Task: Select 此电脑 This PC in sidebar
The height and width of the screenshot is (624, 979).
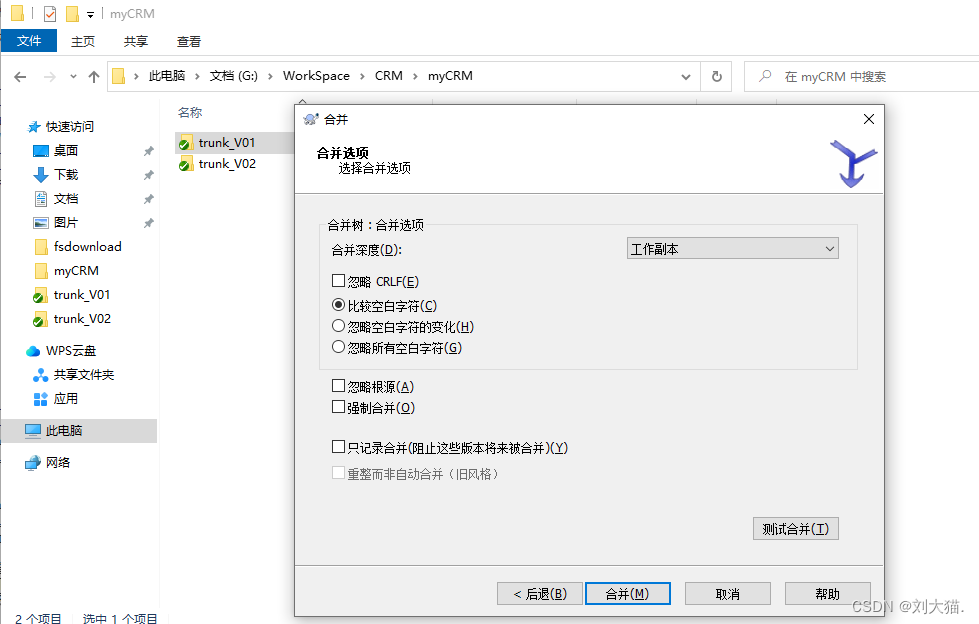Action: [x=79, y=431]
